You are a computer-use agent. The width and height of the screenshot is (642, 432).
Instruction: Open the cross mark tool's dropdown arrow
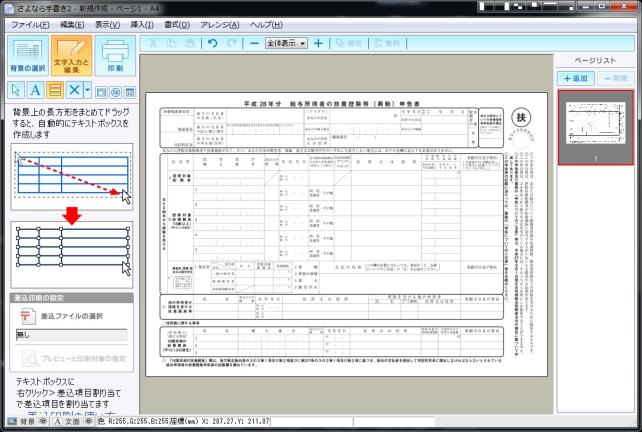coord(87,90)
